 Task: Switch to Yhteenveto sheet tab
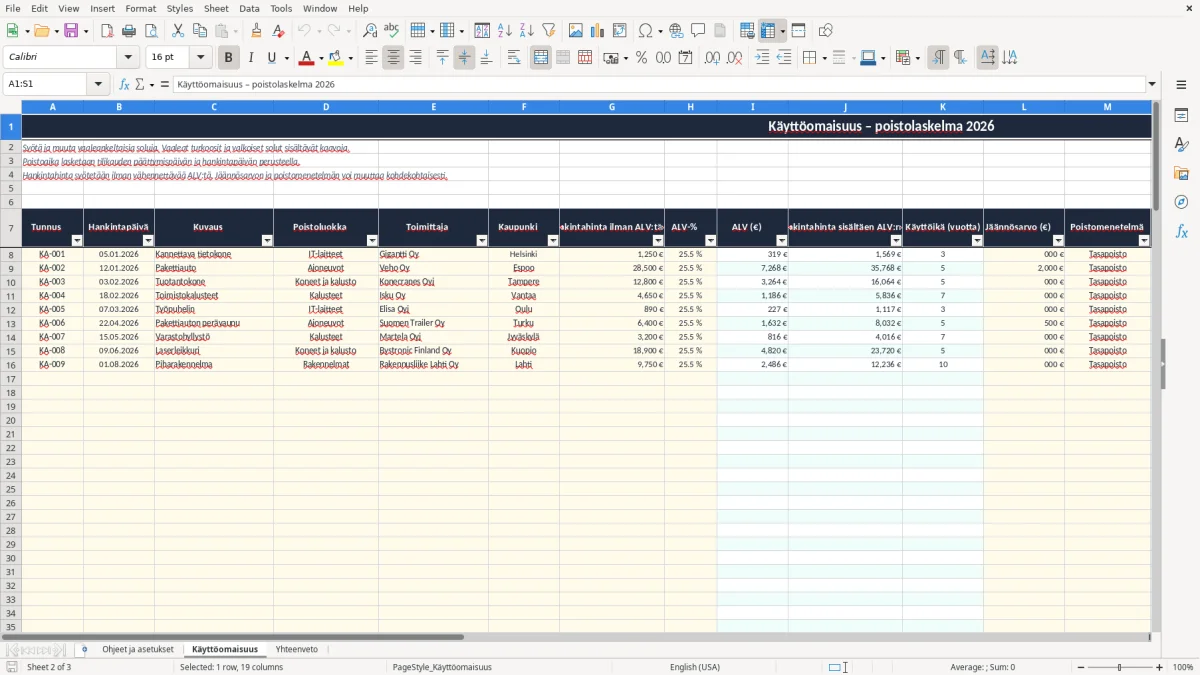tap(297, 650)
